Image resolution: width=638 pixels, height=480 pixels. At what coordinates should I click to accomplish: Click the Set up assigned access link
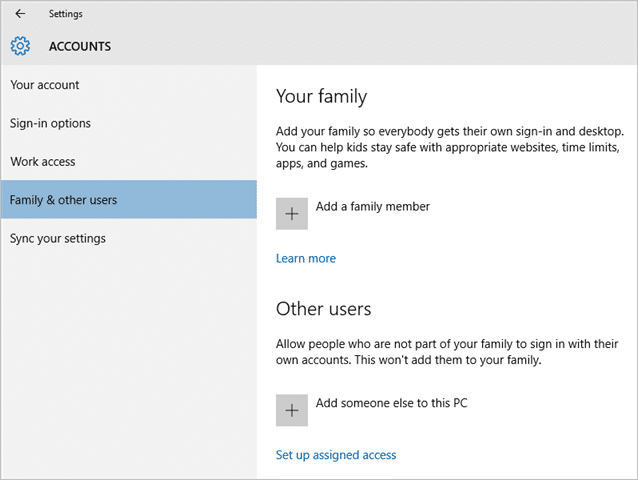click(336, 455)
